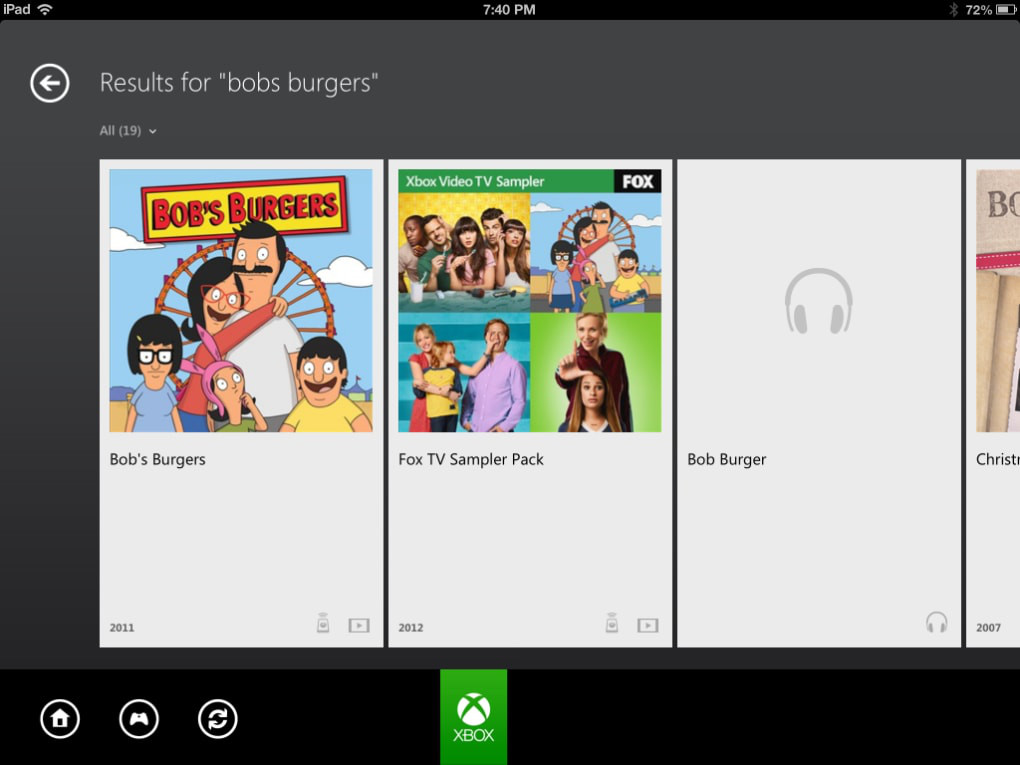This screenshot has width=1020, height=765.
Task: Tap the 7:40 PM clock
Action: click(x=509, y=10)
